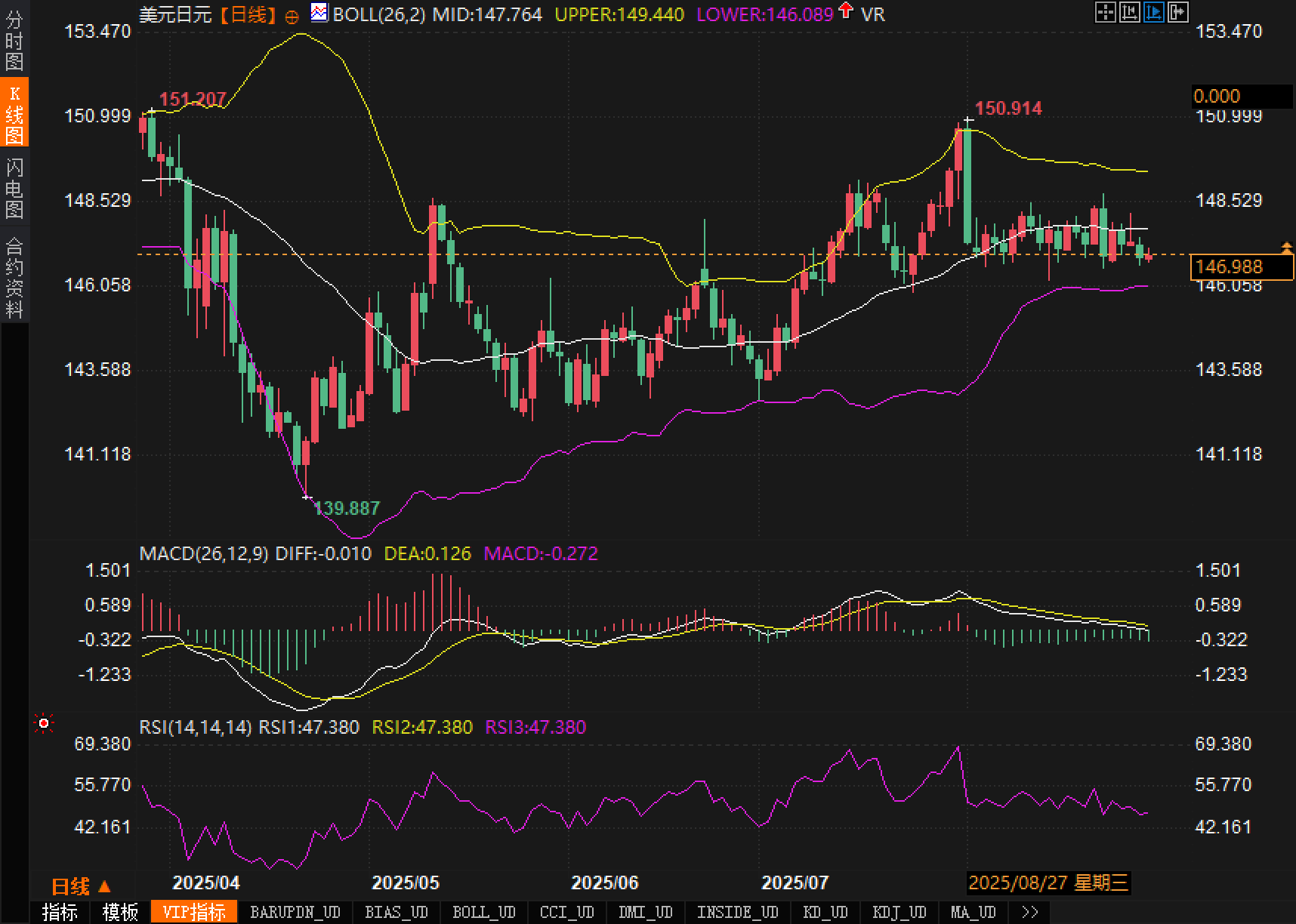This screenshot has width=1296, height=924.
Task: Click the 2025/05 date axis label
Action: click(x=406, y=882)
